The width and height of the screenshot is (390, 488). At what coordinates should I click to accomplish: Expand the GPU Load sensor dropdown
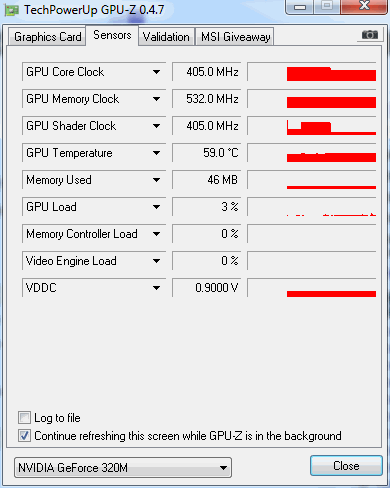tap(156, 207)
